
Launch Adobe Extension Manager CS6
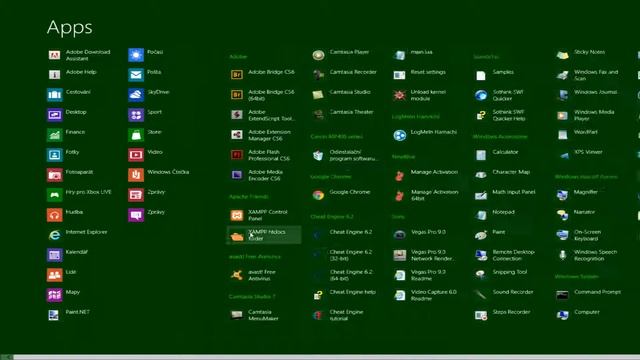(261, 135)
